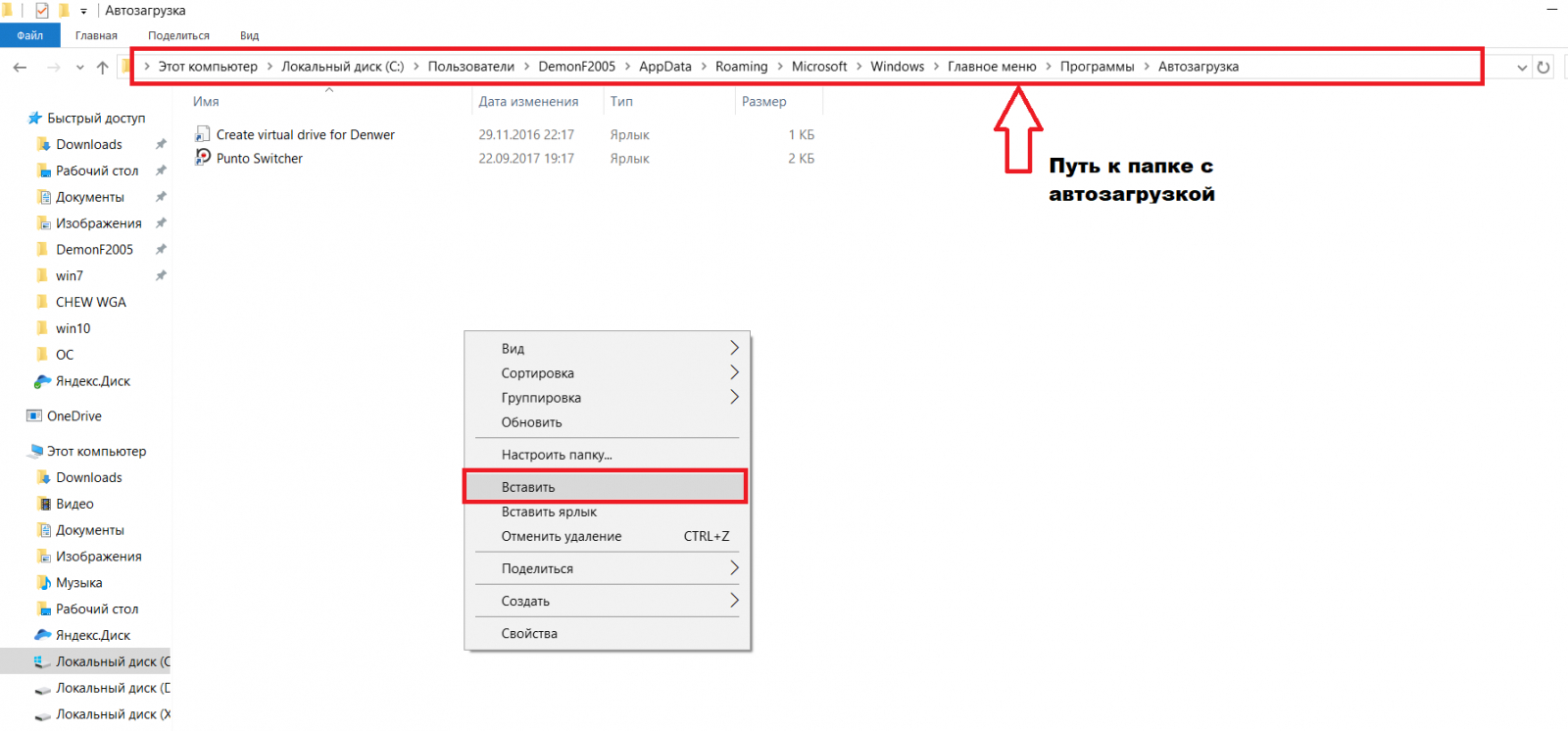
Task: Open OneDrive in the sidebar
Action: point(74,415)
